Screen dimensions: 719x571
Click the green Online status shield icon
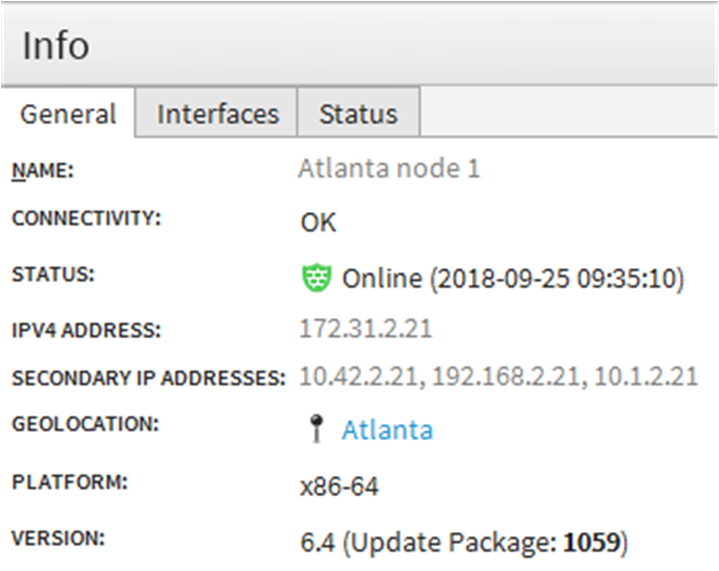click(x=316, y=277)
